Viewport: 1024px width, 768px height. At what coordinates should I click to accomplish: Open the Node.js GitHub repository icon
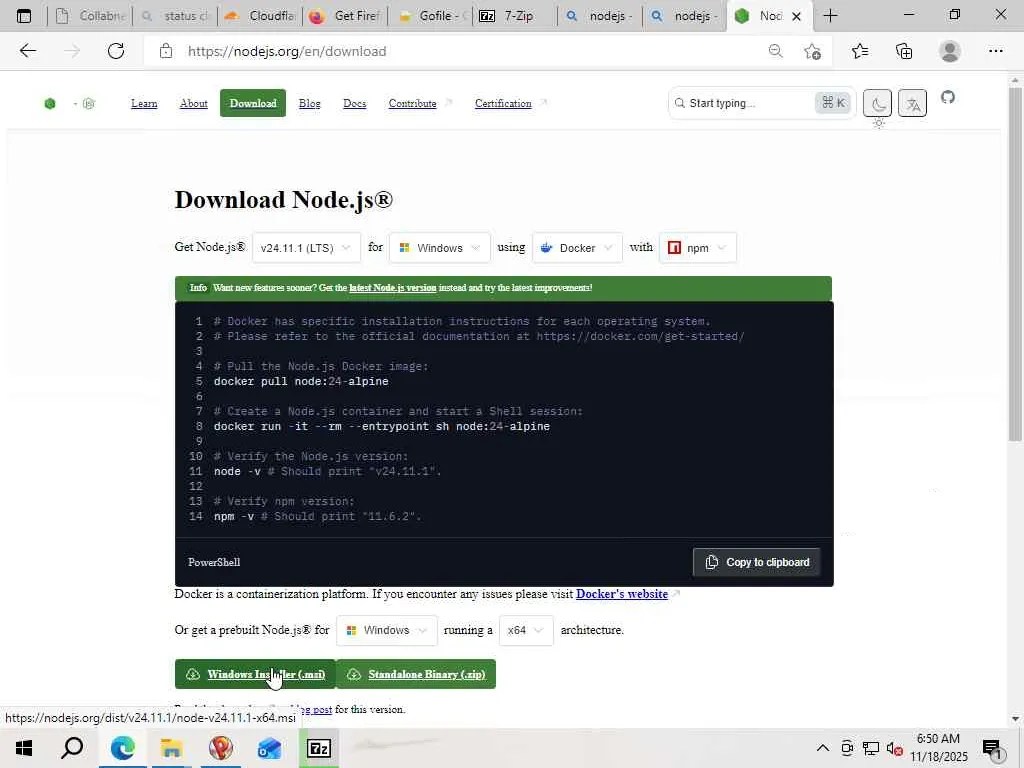point(948,97)
